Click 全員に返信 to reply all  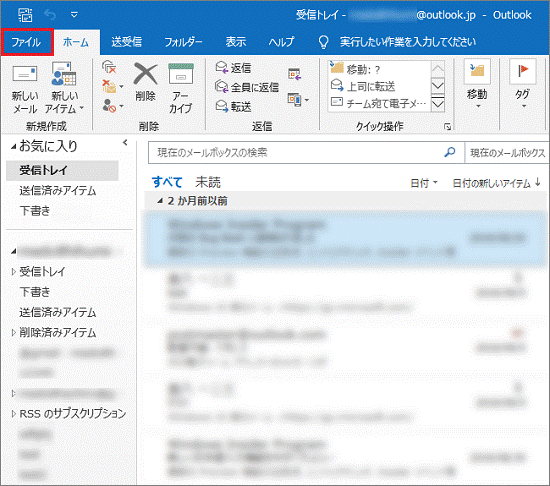247,87
